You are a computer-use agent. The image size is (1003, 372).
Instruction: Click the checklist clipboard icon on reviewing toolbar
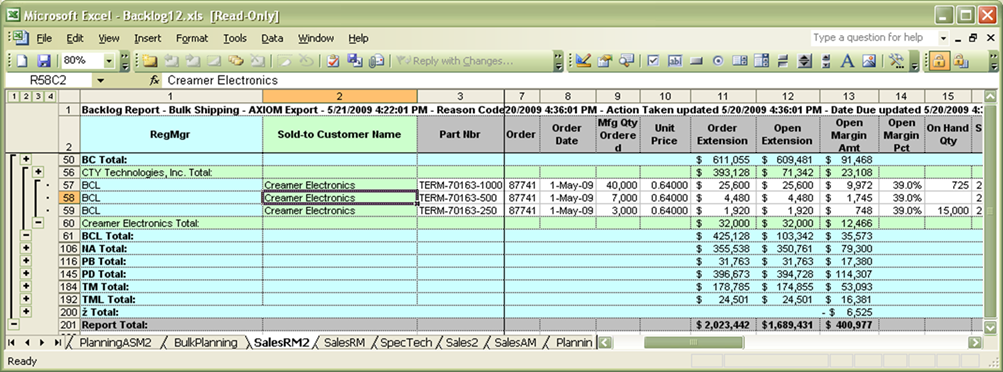(x=333, y=61)
